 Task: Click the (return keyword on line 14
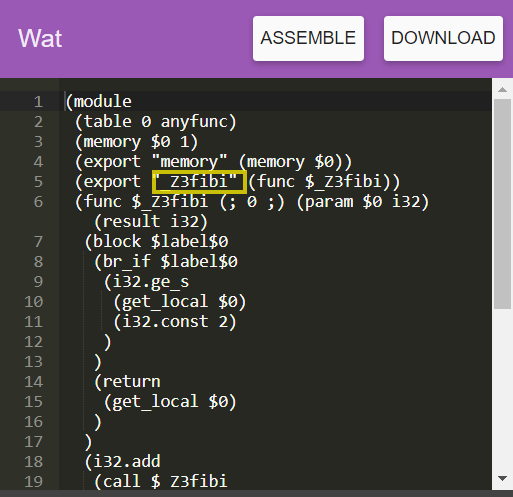pyautogui.click(x=127, y=382)
